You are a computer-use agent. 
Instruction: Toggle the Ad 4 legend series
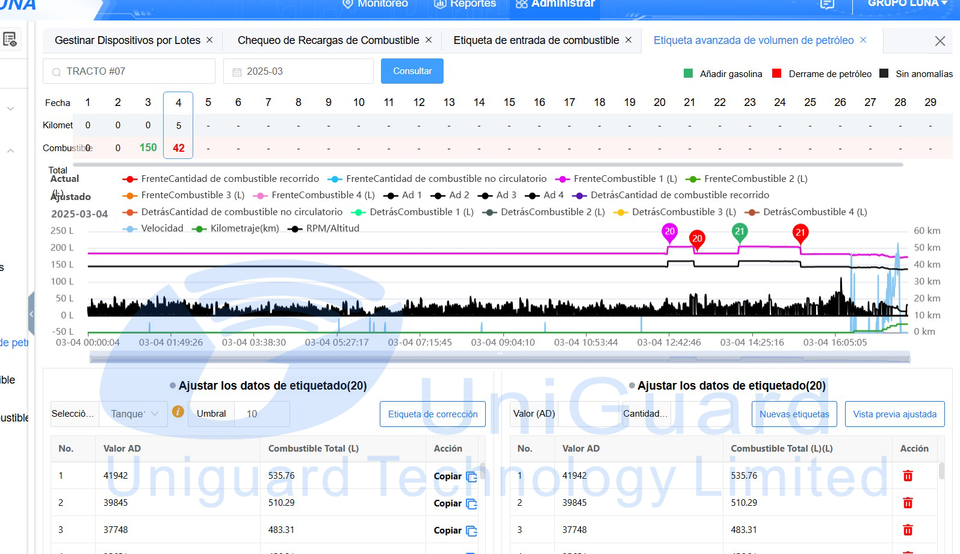tap(544, 195)
